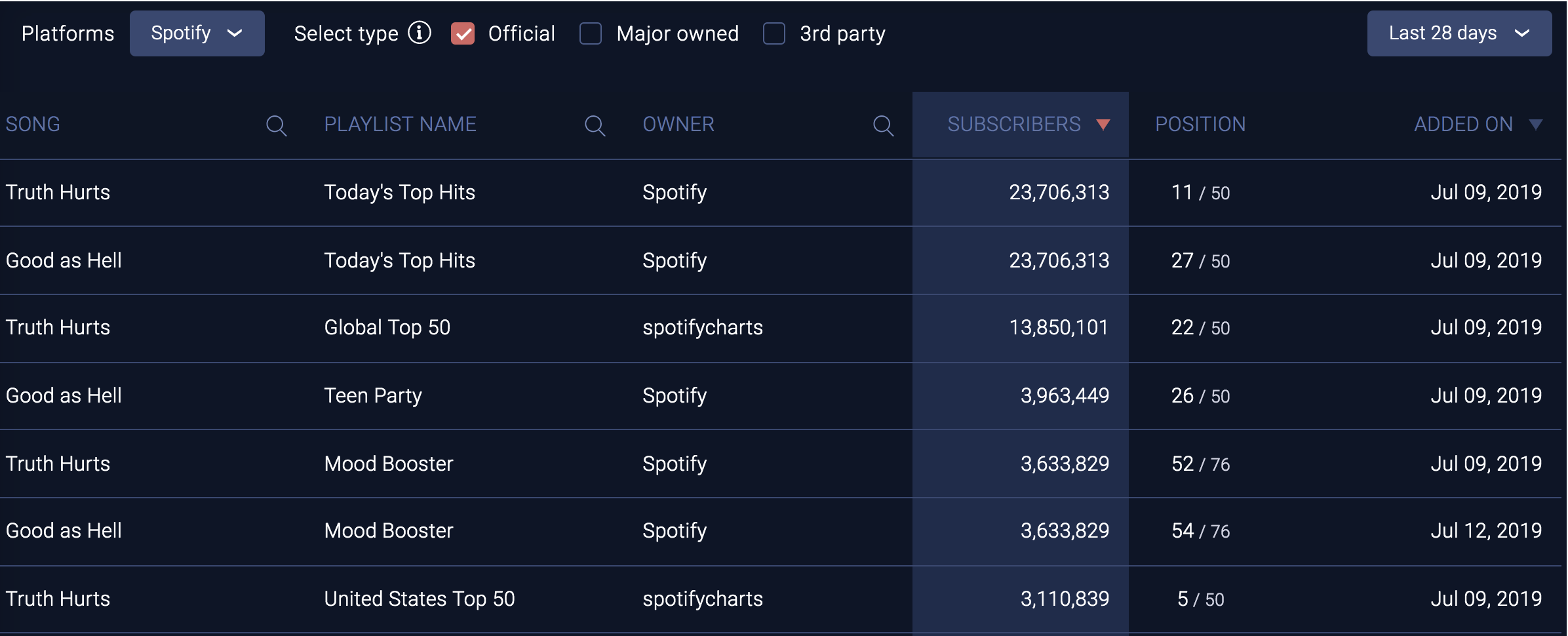Screen dimensions: 1568x636
Task: Open search in the OWNER column header
Action: (883, 125)
